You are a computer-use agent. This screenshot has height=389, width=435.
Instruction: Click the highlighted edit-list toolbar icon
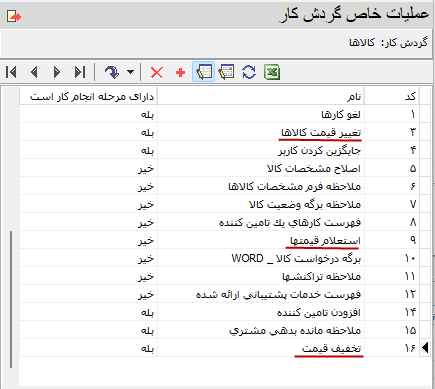pos(204,72)
